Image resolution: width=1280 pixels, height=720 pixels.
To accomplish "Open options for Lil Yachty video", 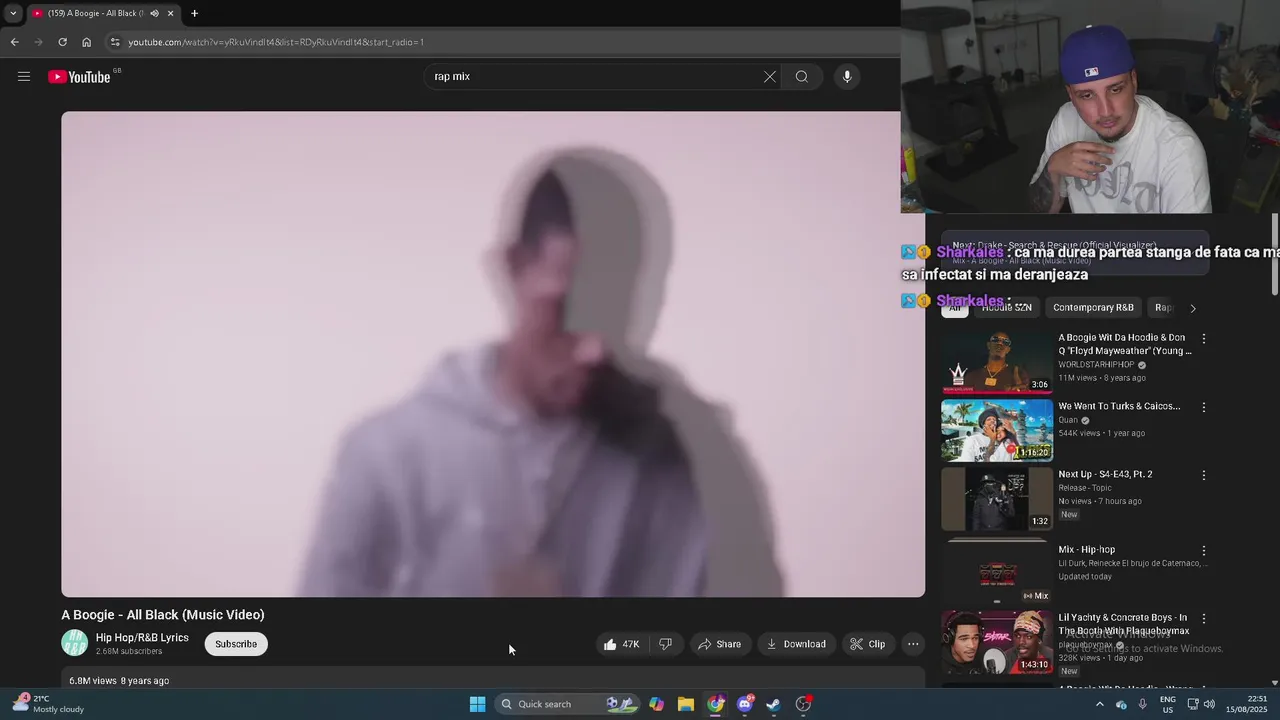I will [1204, 619].
